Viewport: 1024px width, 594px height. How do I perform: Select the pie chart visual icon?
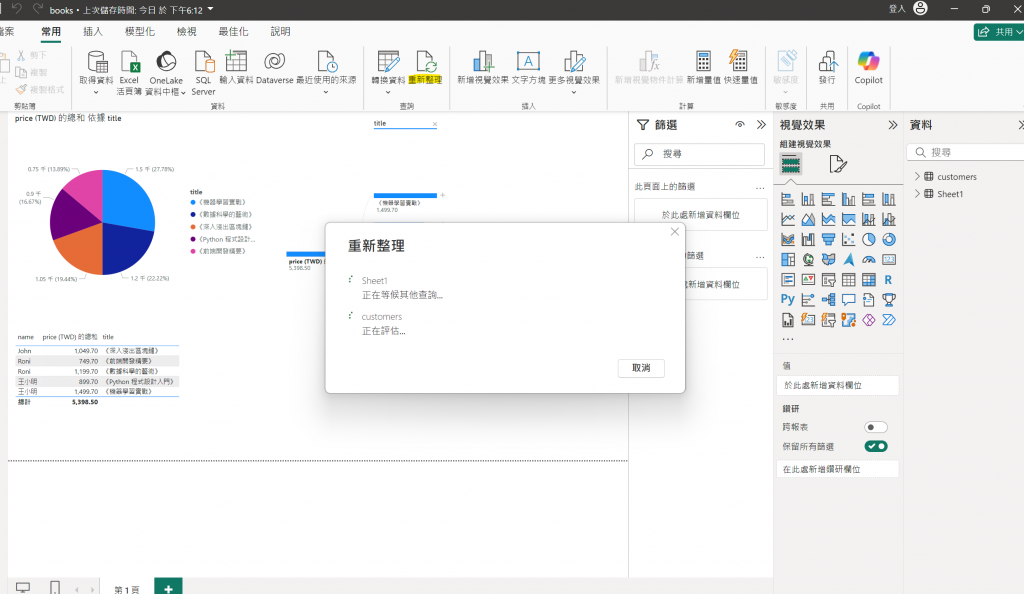(869, 240)
